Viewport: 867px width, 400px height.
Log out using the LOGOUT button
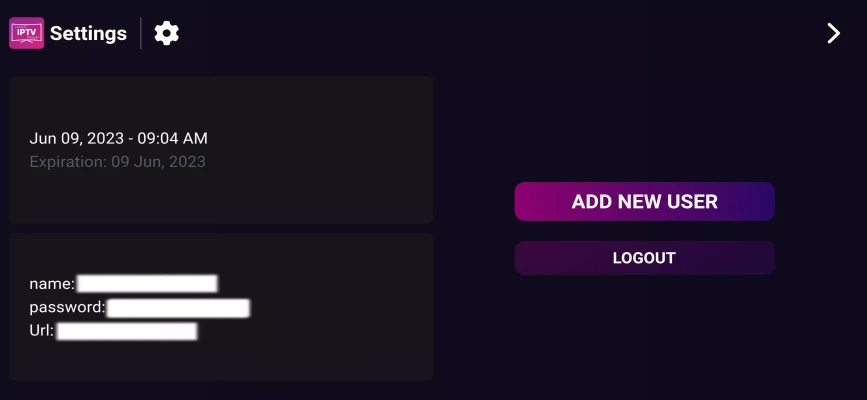pyautogui.click(x=644, y=258)
